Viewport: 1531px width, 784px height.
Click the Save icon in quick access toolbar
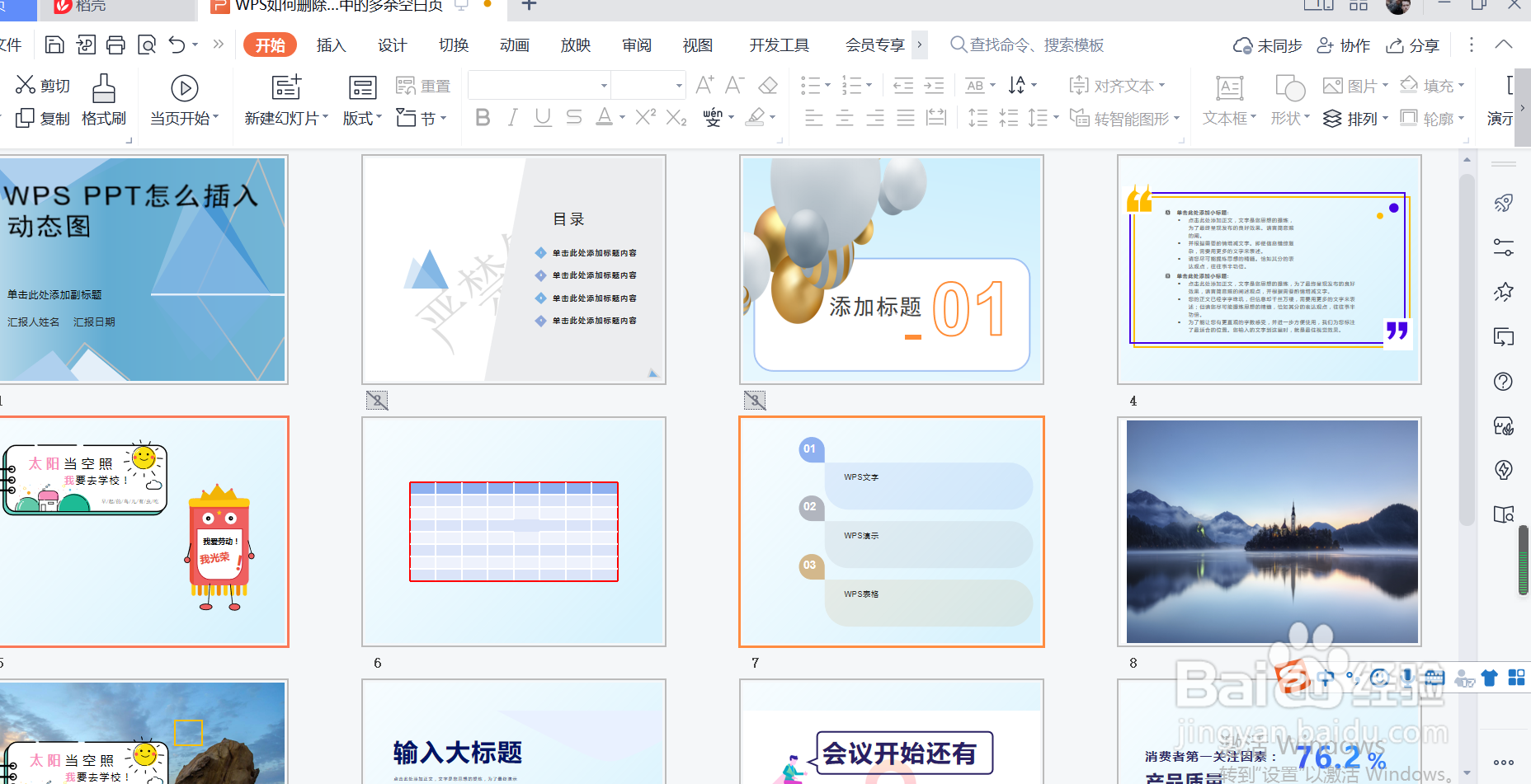pyautogui.click(x=54, y=45)
